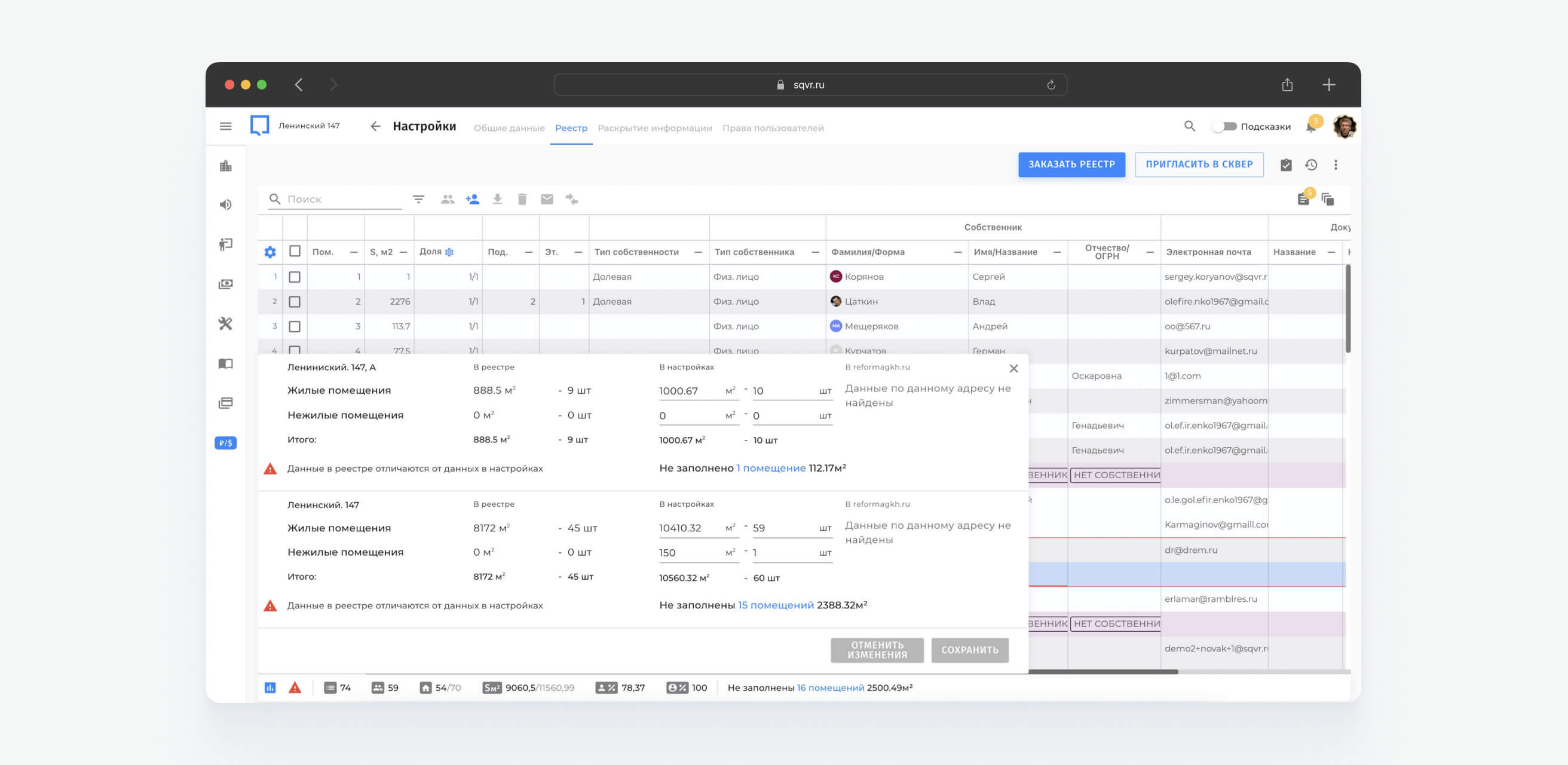Click the add owner person icon
The image size is (1568, 765).
(x=472, y=199)
